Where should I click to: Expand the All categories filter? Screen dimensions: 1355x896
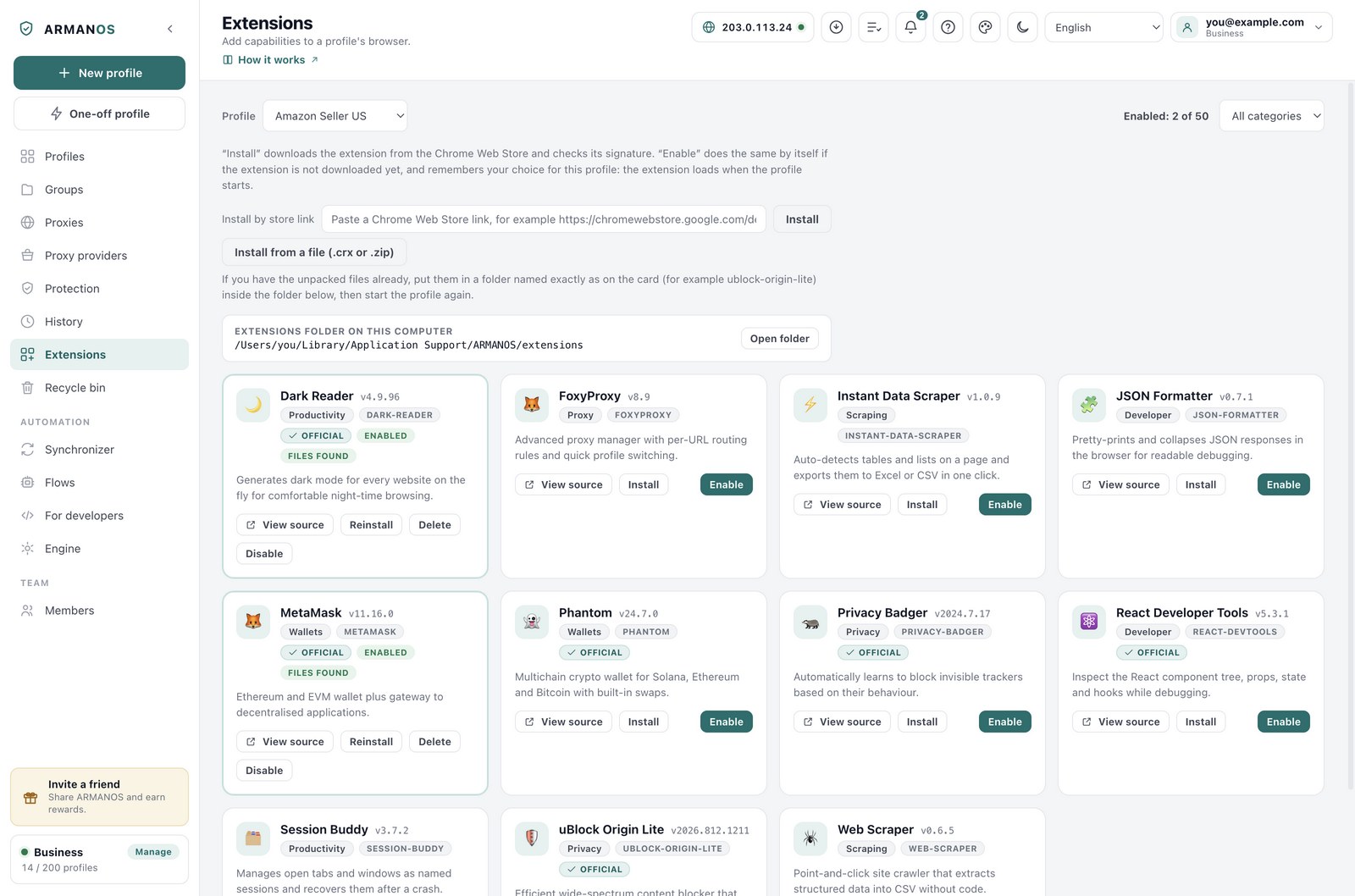[1272, 116]
